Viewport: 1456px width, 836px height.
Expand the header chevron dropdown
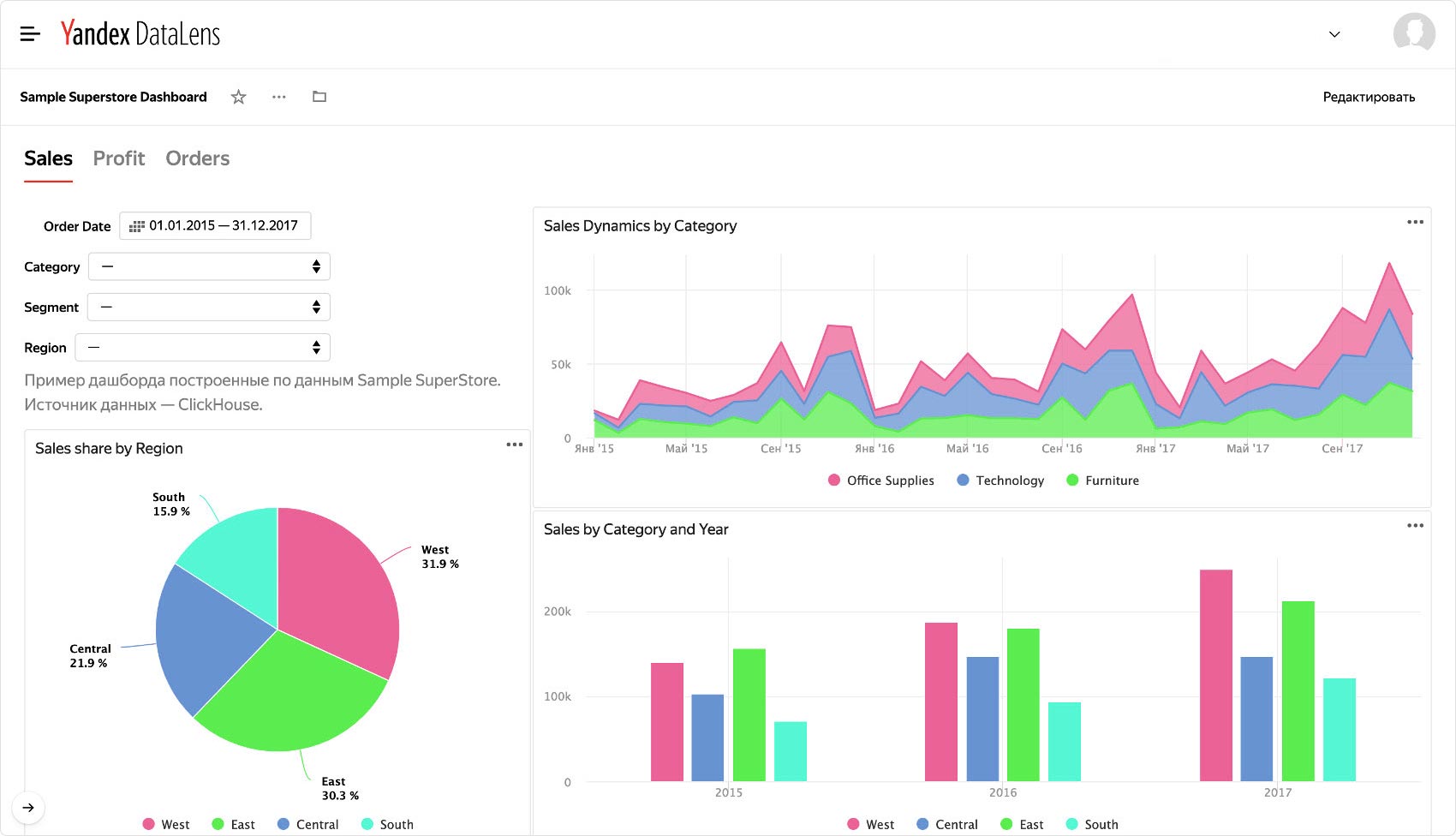(x=1334, y=34)
